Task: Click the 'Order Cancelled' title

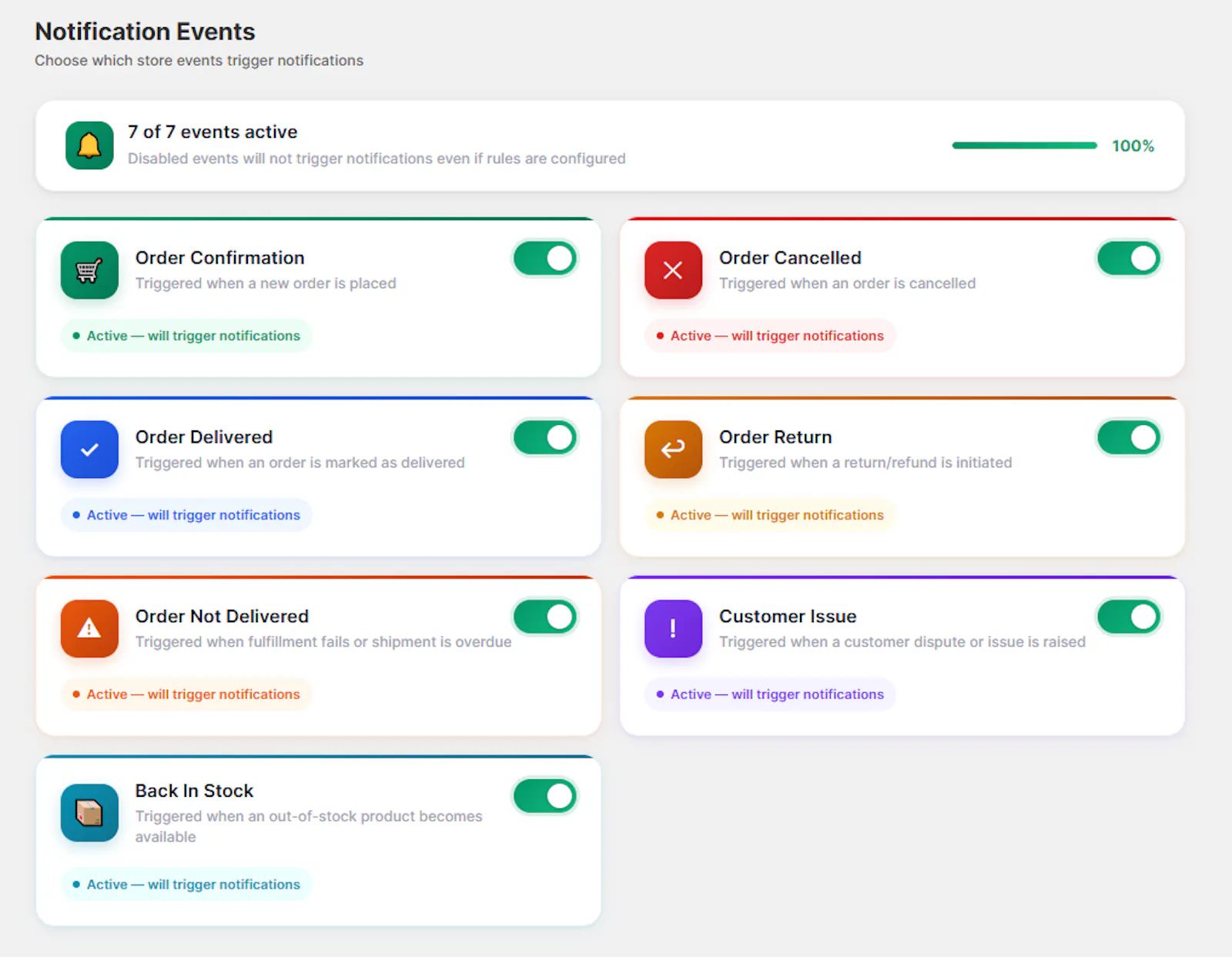Action: pyautogui.click(x=790, y=258)
